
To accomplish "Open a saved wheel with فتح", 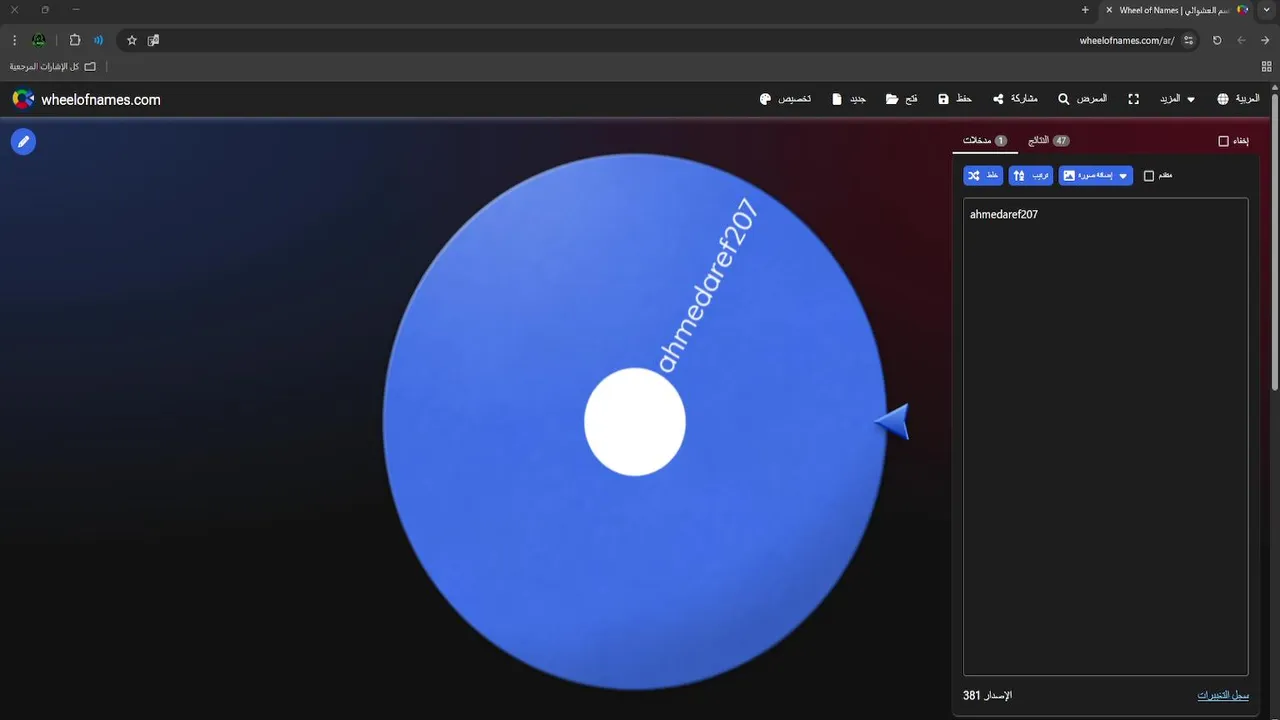I will pyautogui.click(x=902, y=99).
